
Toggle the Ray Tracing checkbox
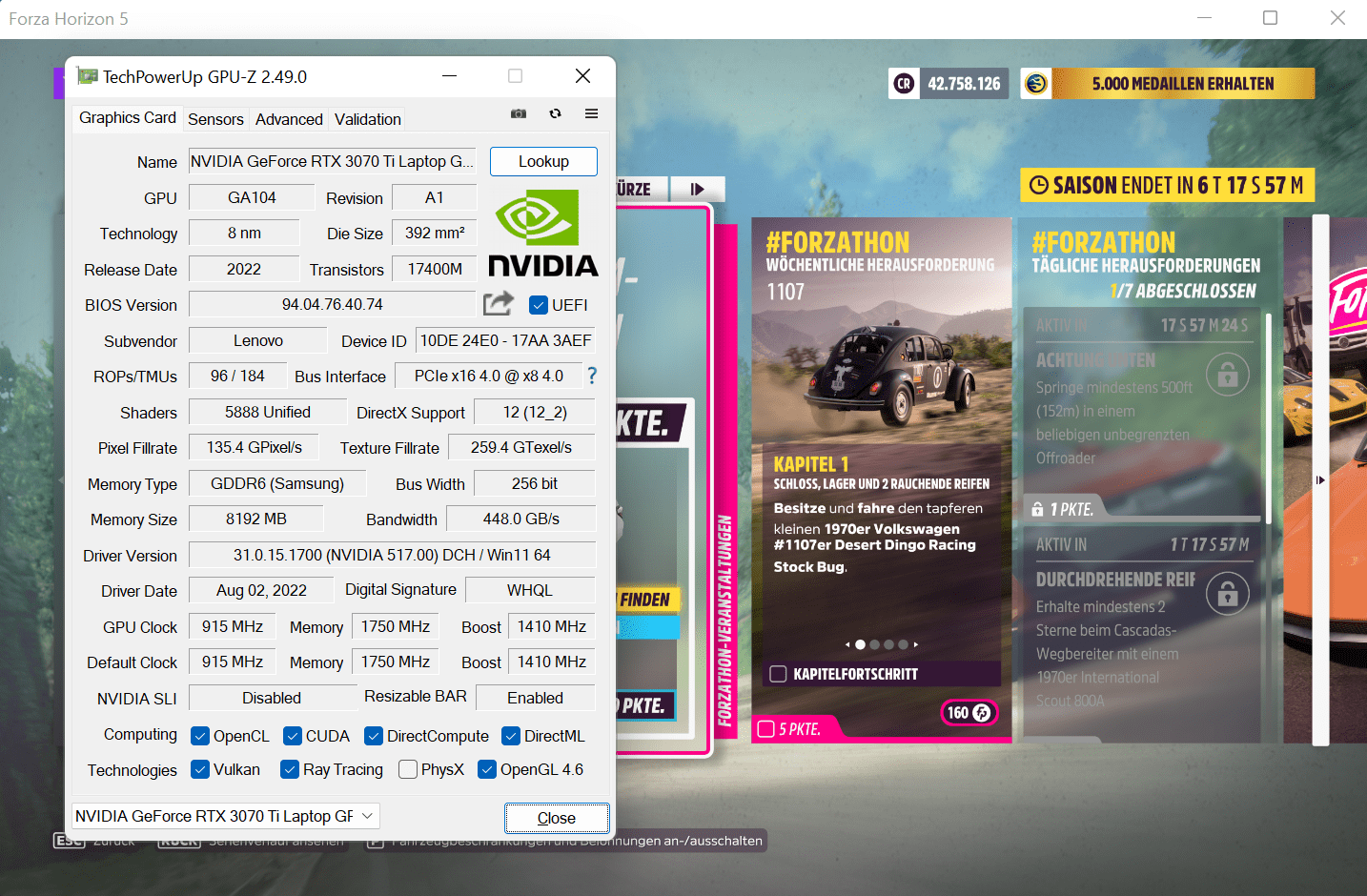coord(290,769)
